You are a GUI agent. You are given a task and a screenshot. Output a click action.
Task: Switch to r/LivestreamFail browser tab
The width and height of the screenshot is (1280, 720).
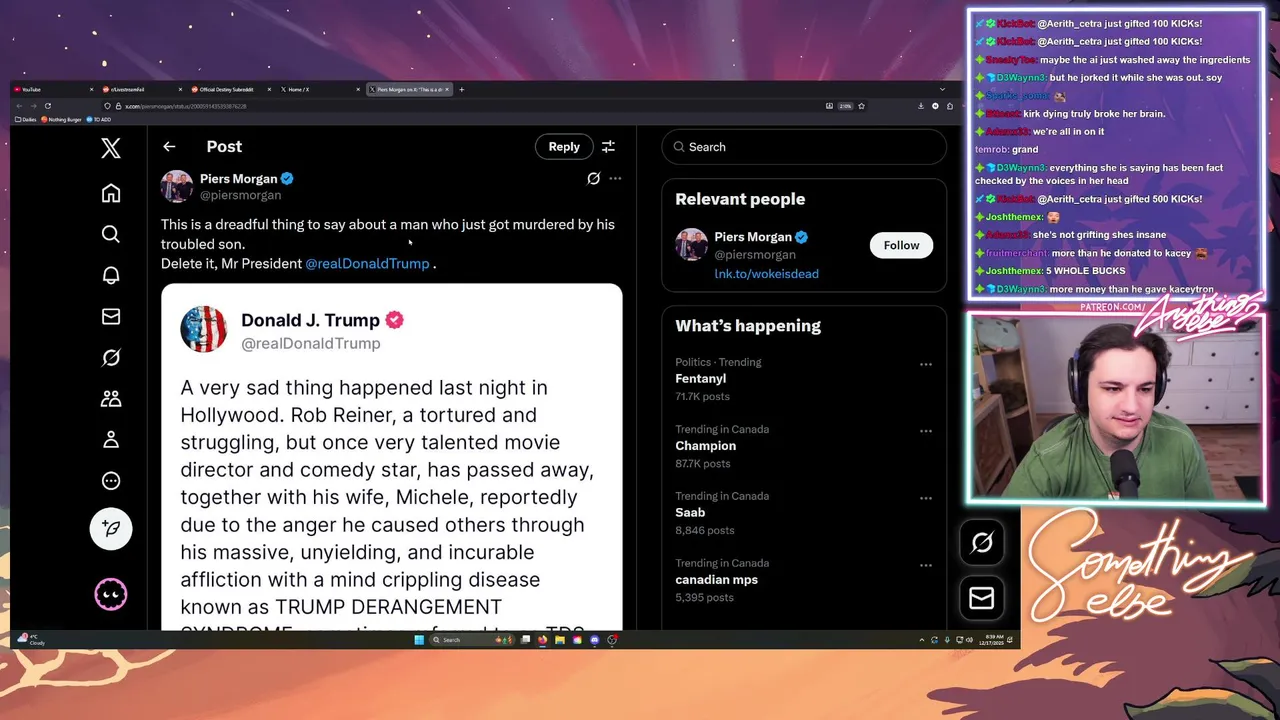click(x=142, y=89)
